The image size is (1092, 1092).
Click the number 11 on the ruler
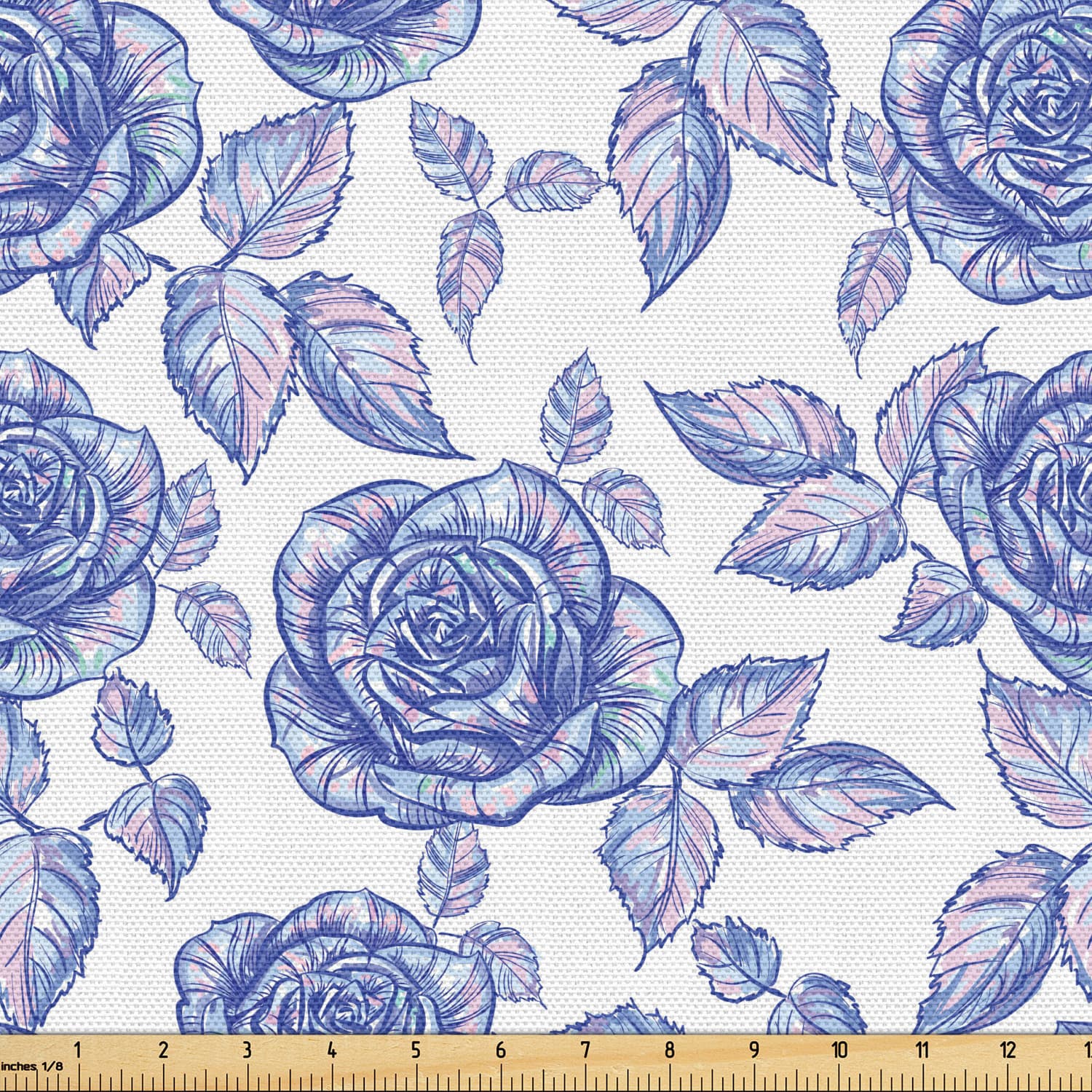tap(922, 1050)
